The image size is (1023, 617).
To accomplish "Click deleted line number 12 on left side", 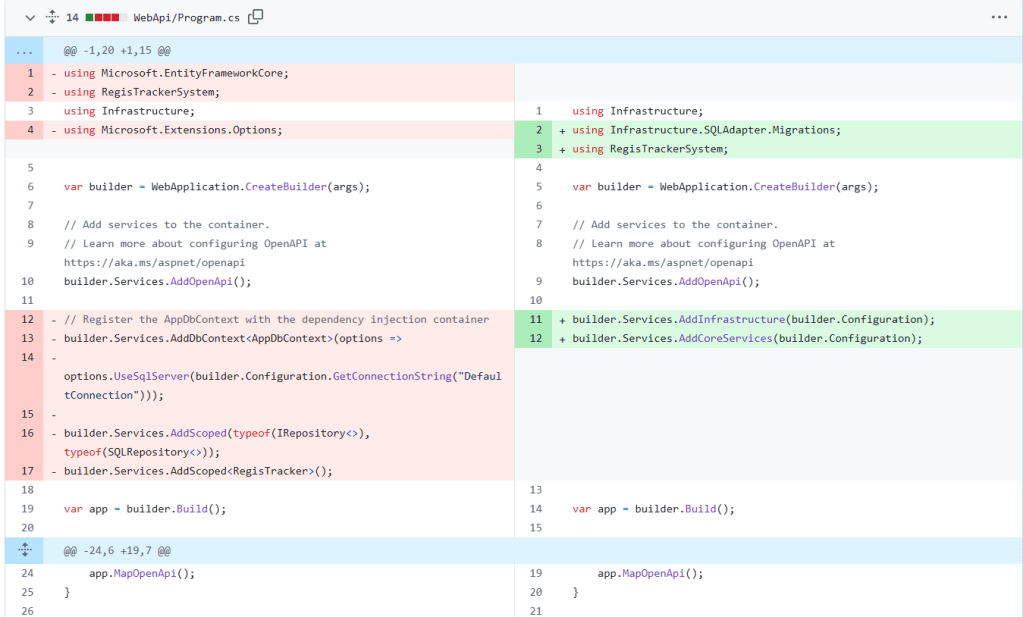I will (x=28, y=319).
